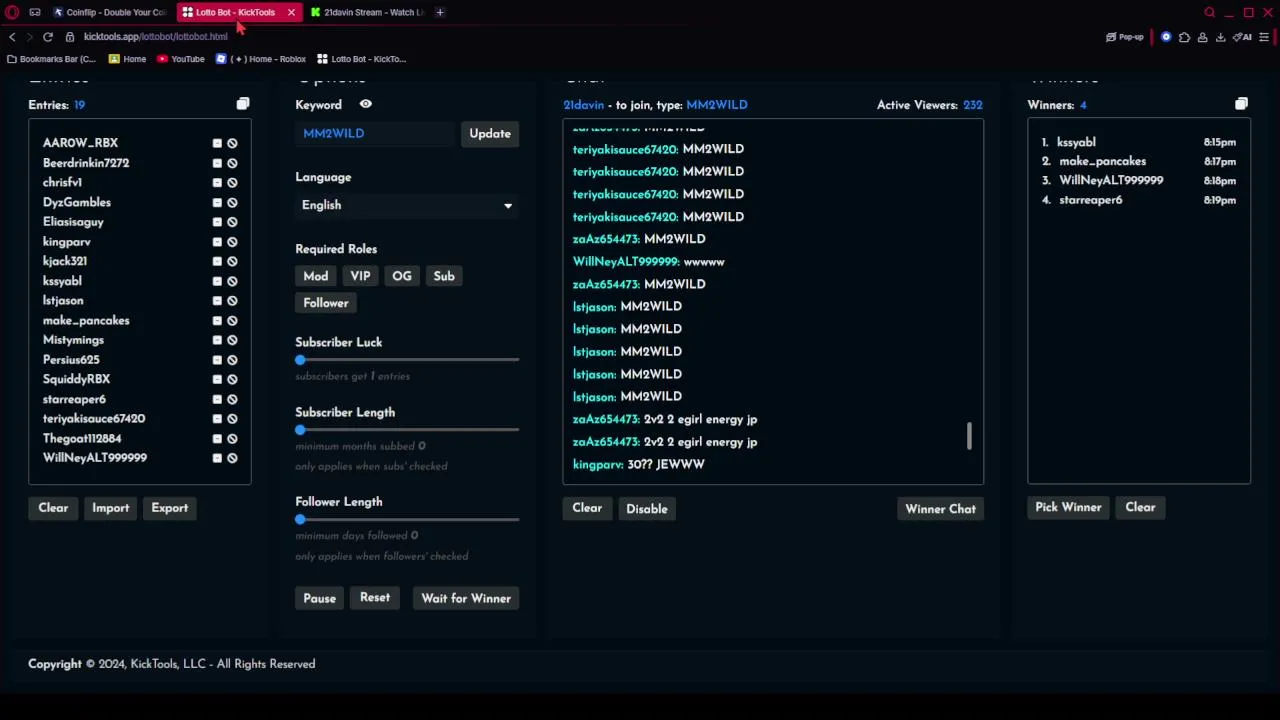Open the AI assistant icon
This screenshot has height=720, width=1280.
[x=1243, y=37]
